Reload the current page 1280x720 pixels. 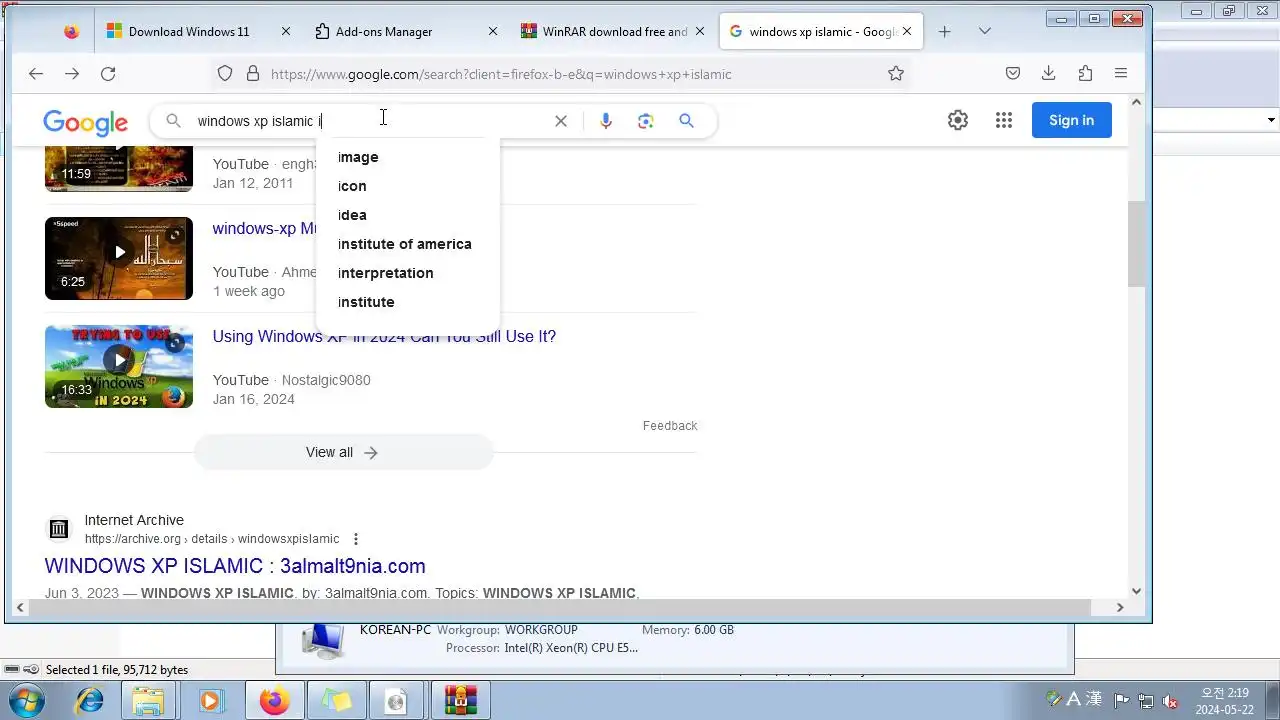[x=108, y=74]
